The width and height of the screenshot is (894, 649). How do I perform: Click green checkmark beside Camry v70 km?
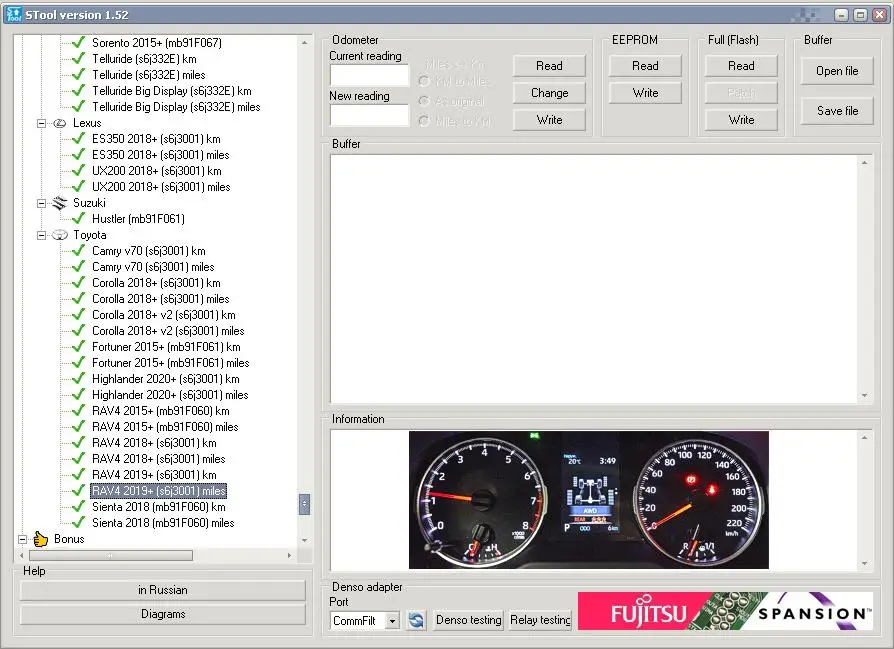[79, 250]
